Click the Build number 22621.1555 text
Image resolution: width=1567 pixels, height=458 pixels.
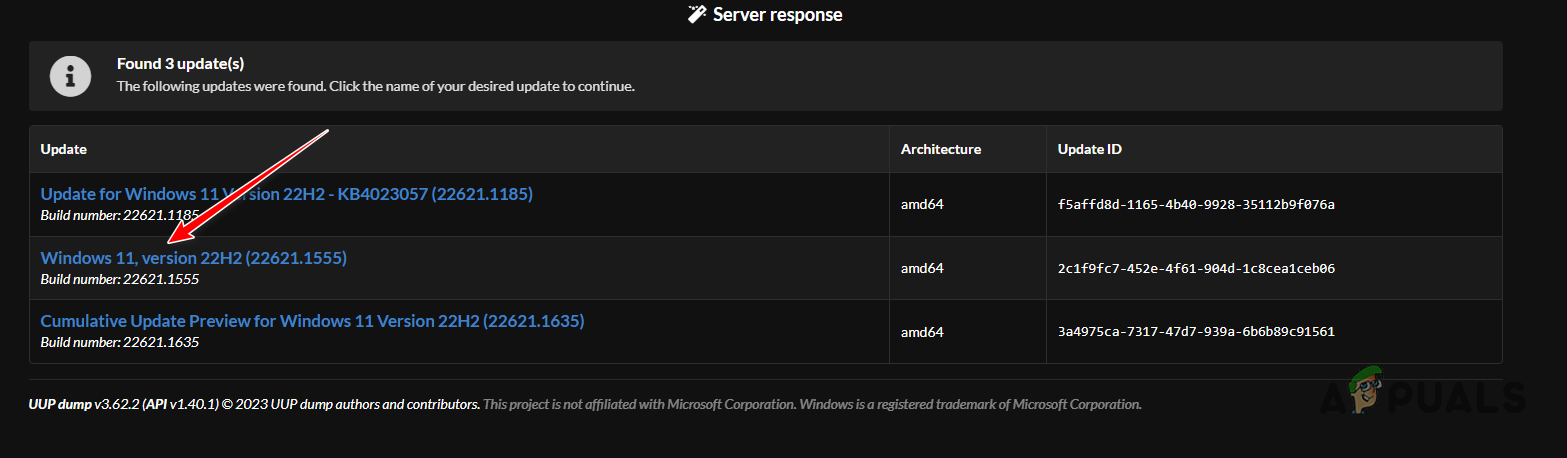pos(120,279)
